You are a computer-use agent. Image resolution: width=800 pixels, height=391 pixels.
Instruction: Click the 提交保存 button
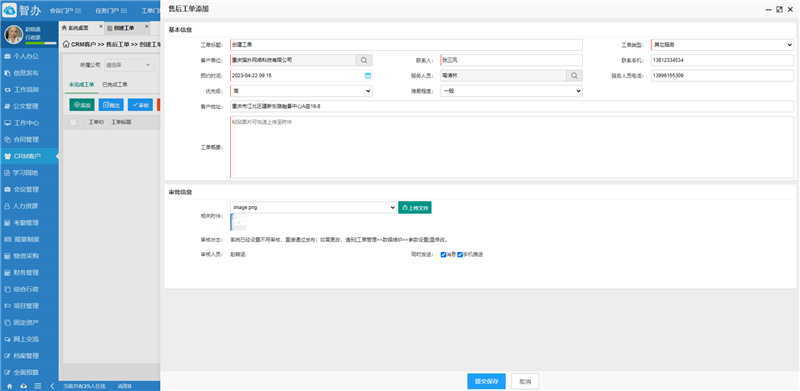(x=486, y=381)
